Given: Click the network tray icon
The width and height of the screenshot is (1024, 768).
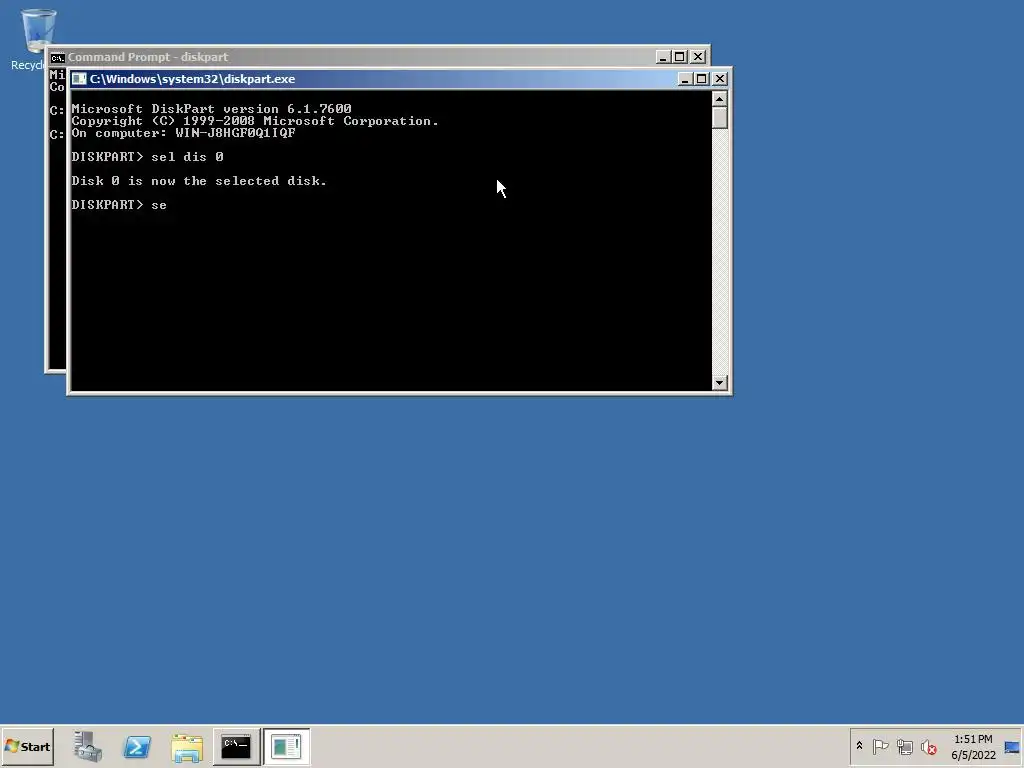Looking at the screenshot, I should 904,746.
